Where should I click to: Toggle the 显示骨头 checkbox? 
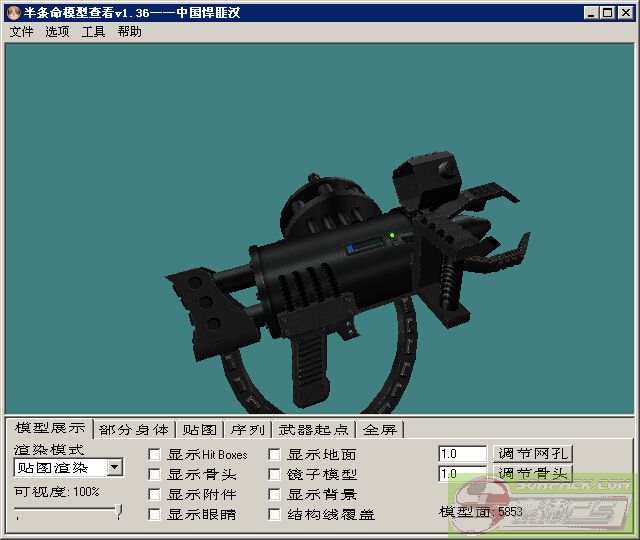point(155,475)
